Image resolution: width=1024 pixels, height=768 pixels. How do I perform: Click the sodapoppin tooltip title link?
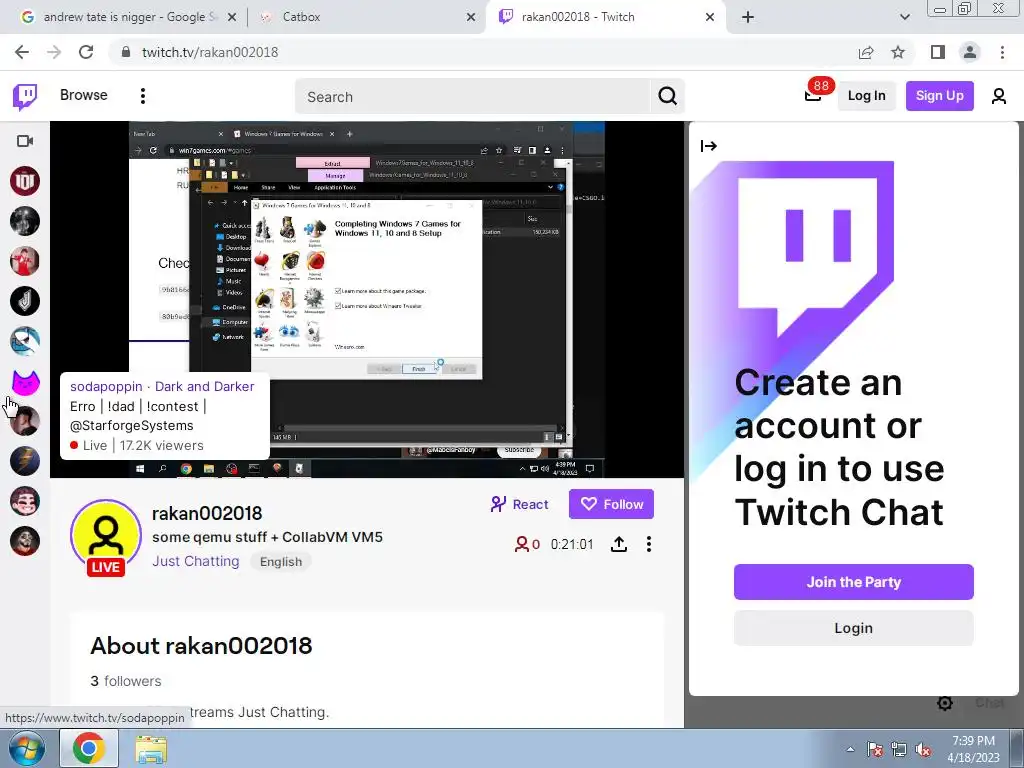click(x=162, y=387)
